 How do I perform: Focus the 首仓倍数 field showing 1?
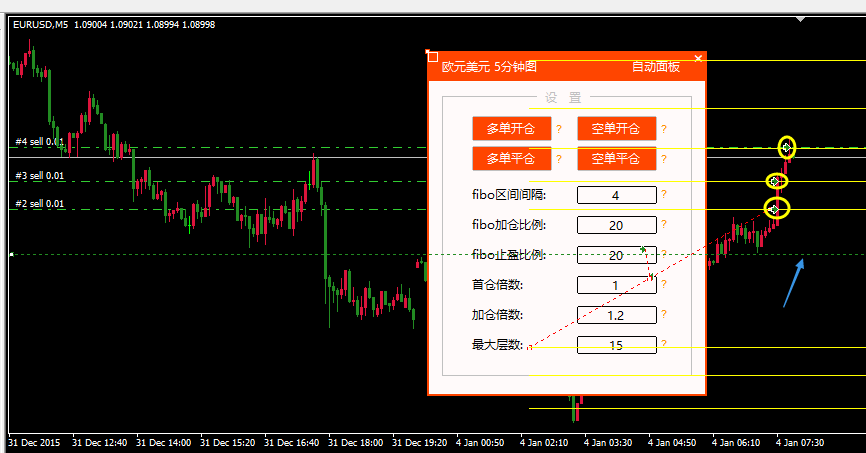(x=616, y=285)
